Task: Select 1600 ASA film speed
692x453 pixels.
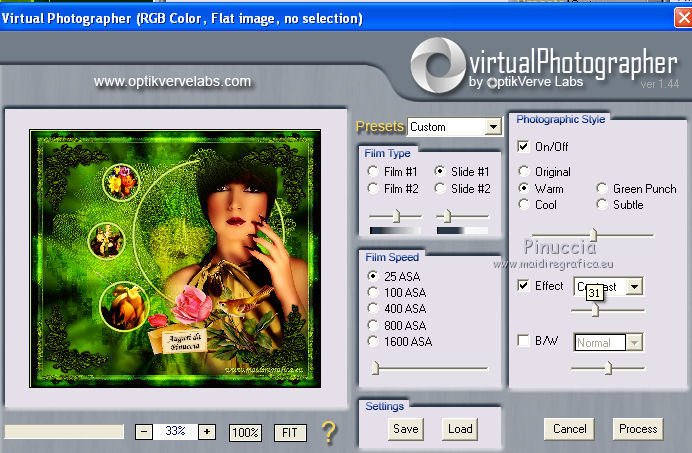Action: (x=373, y=341)
